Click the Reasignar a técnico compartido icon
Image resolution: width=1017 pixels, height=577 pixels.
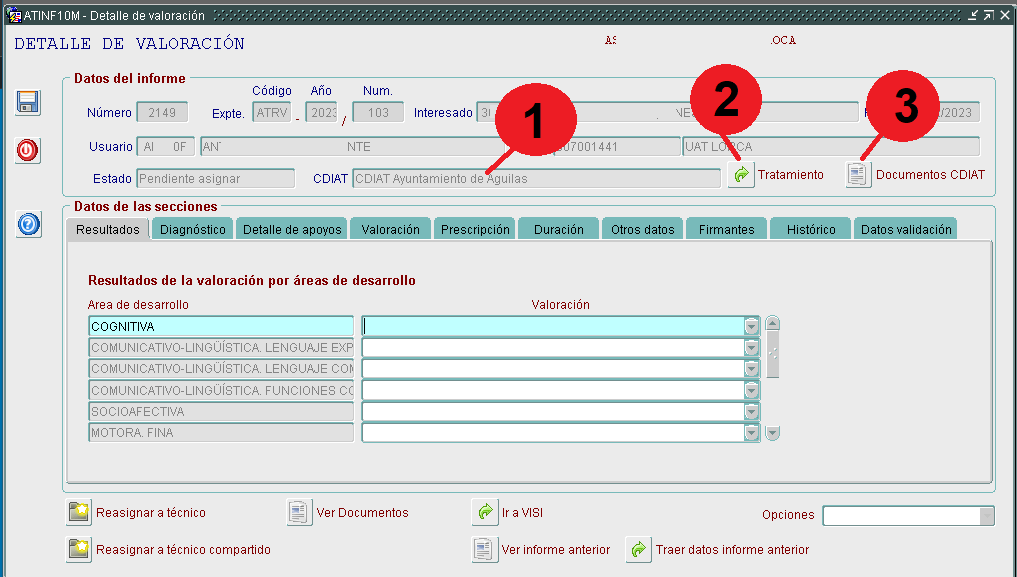[x=79, y=550]
